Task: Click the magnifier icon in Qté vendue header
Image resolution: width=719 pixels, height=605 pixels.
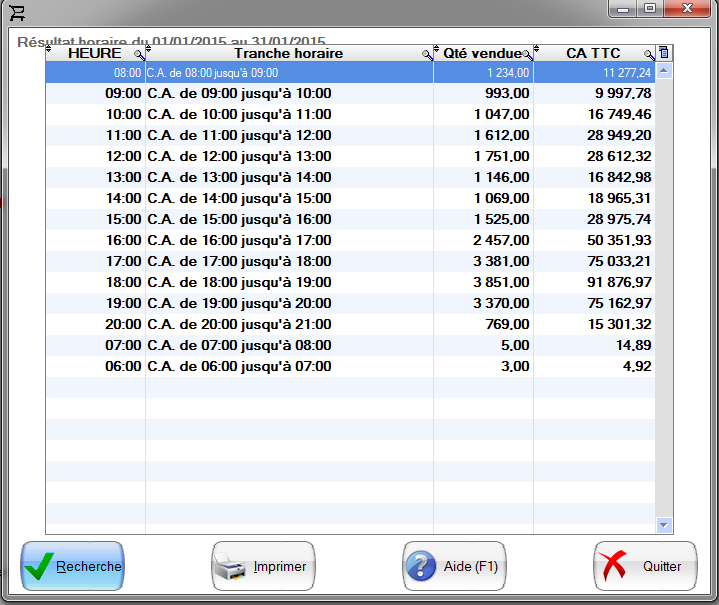Action: coord(527,54)
